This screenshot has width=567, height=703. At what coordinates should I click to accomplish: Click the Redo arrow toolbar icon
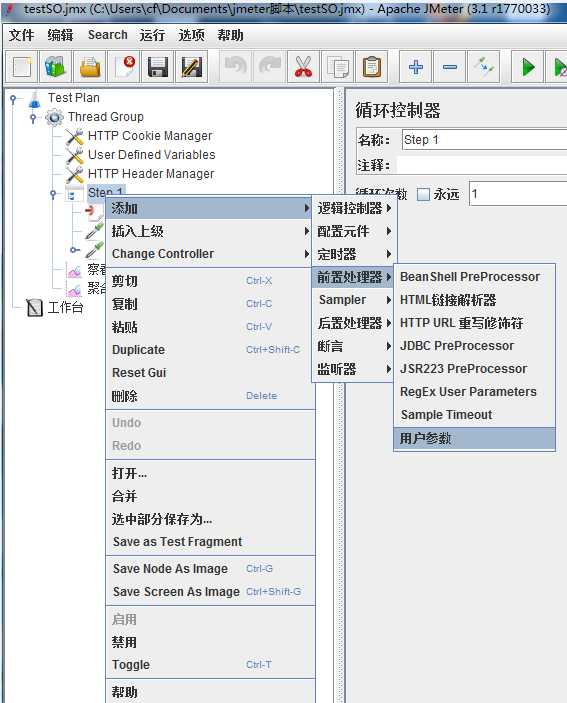coord(269,67)
